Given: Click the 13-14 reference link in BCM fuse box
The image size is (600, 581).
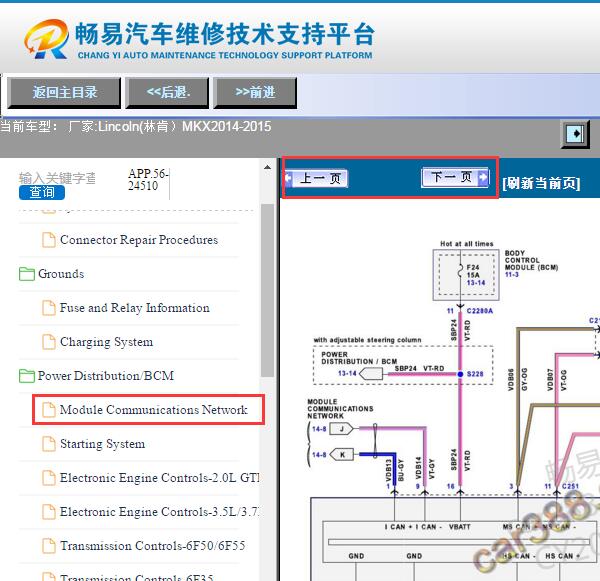Looking at the screenshot, I should pyautogui.click(x=476, y=283).
